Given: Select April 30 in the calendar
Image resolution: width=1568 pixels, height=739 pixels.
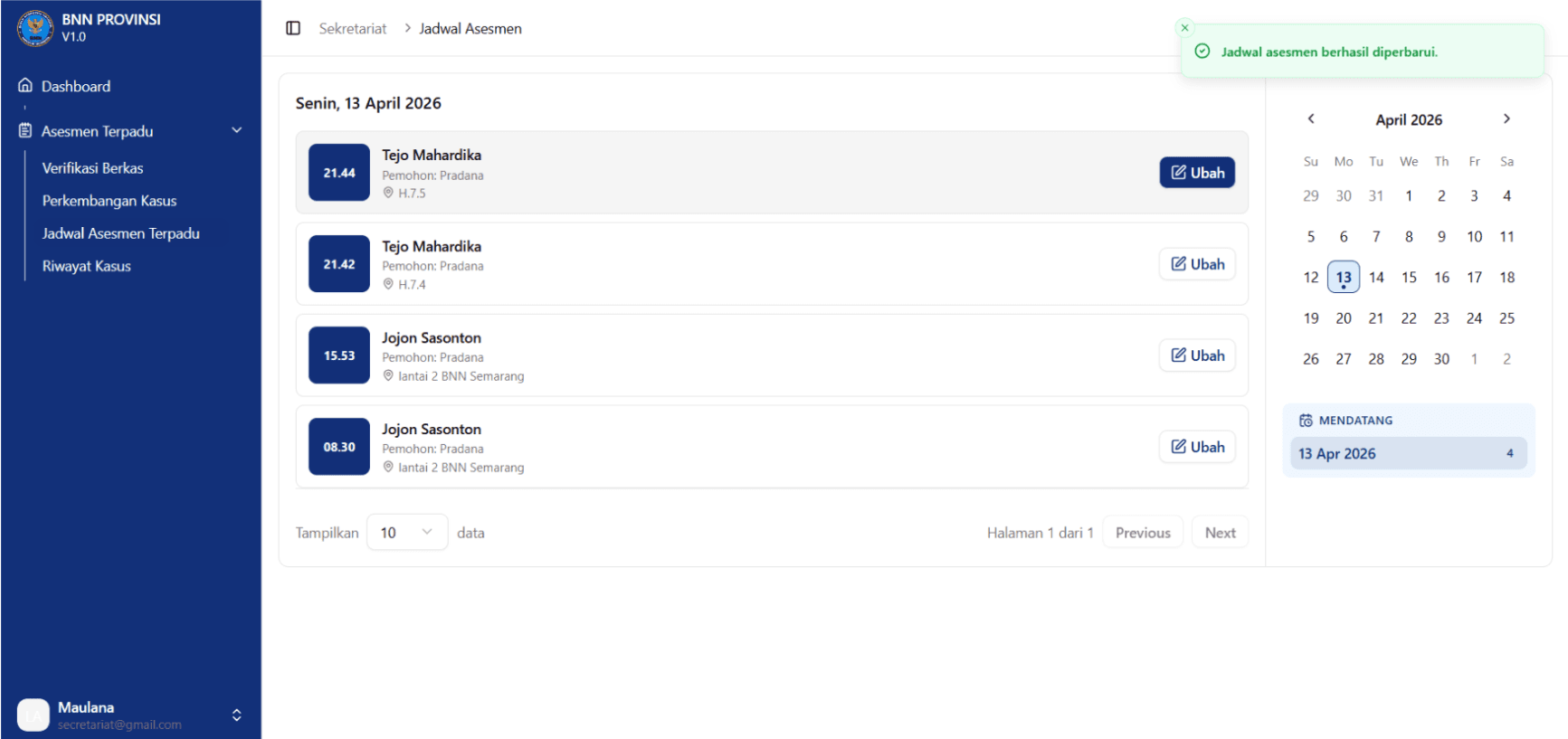Looking at the screenshot, I should 1441,358.
